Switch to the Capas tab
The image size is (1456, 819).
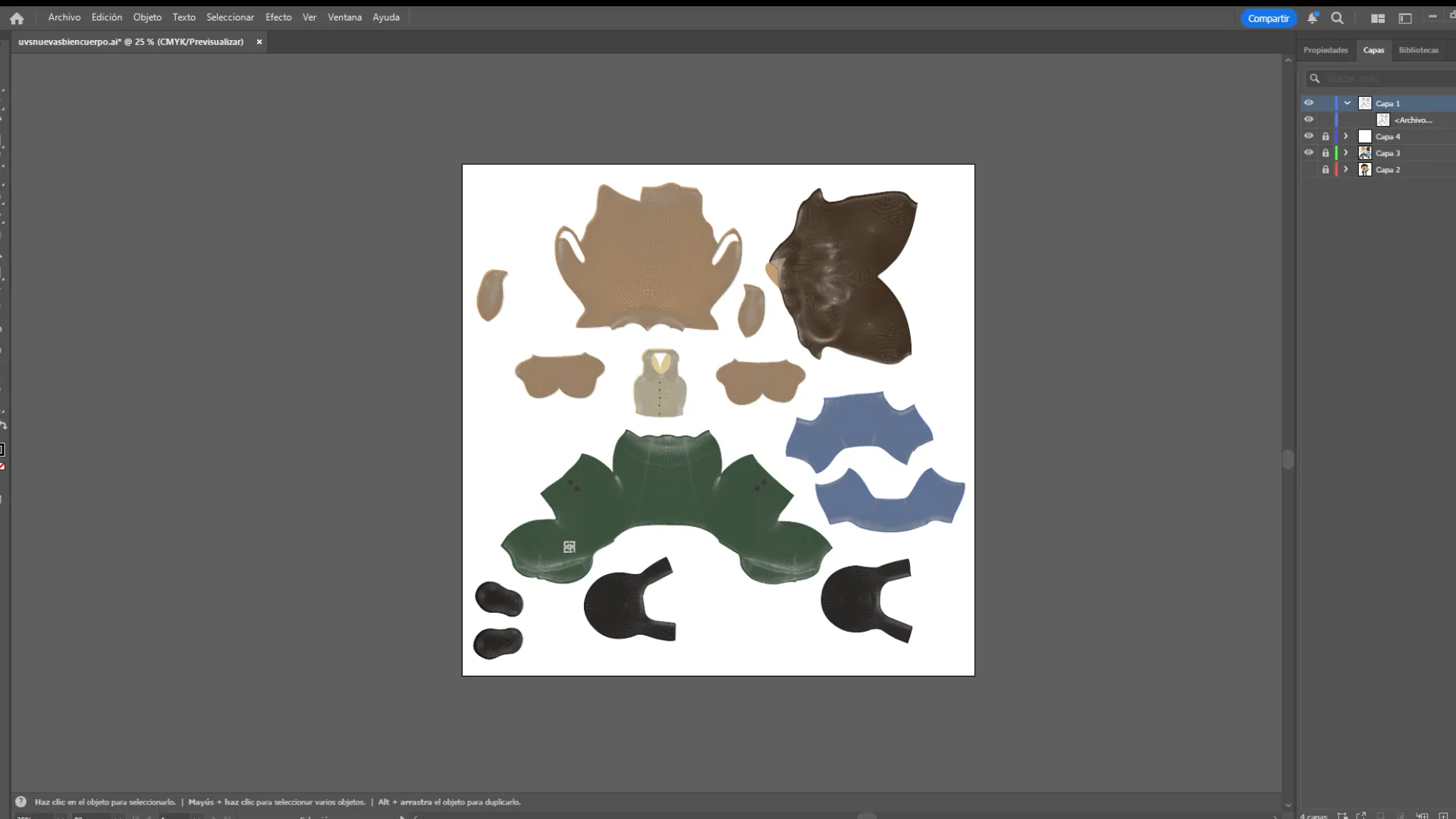pyautogui.click(x=1373, y=50)
